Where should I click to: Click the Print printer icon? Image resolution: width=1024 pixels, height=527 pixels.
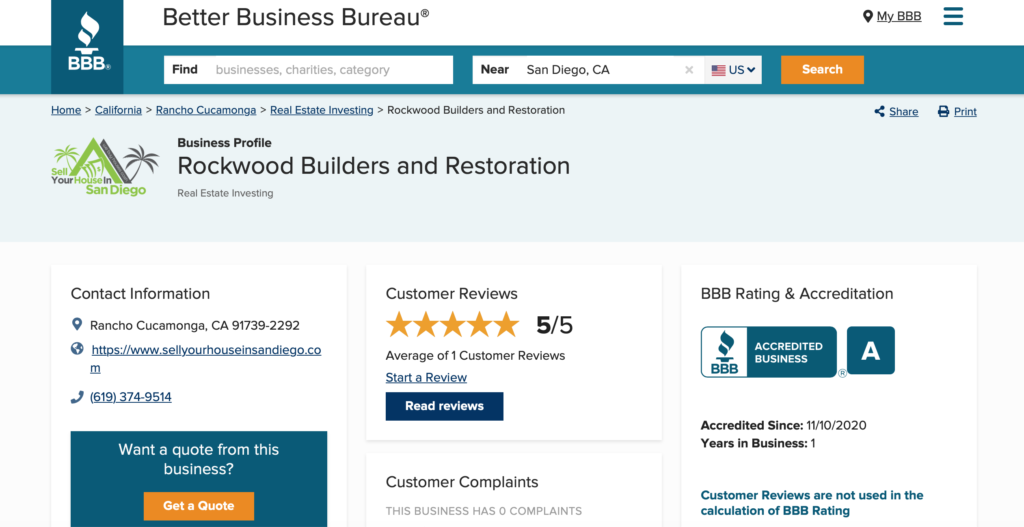pos(943,112)
